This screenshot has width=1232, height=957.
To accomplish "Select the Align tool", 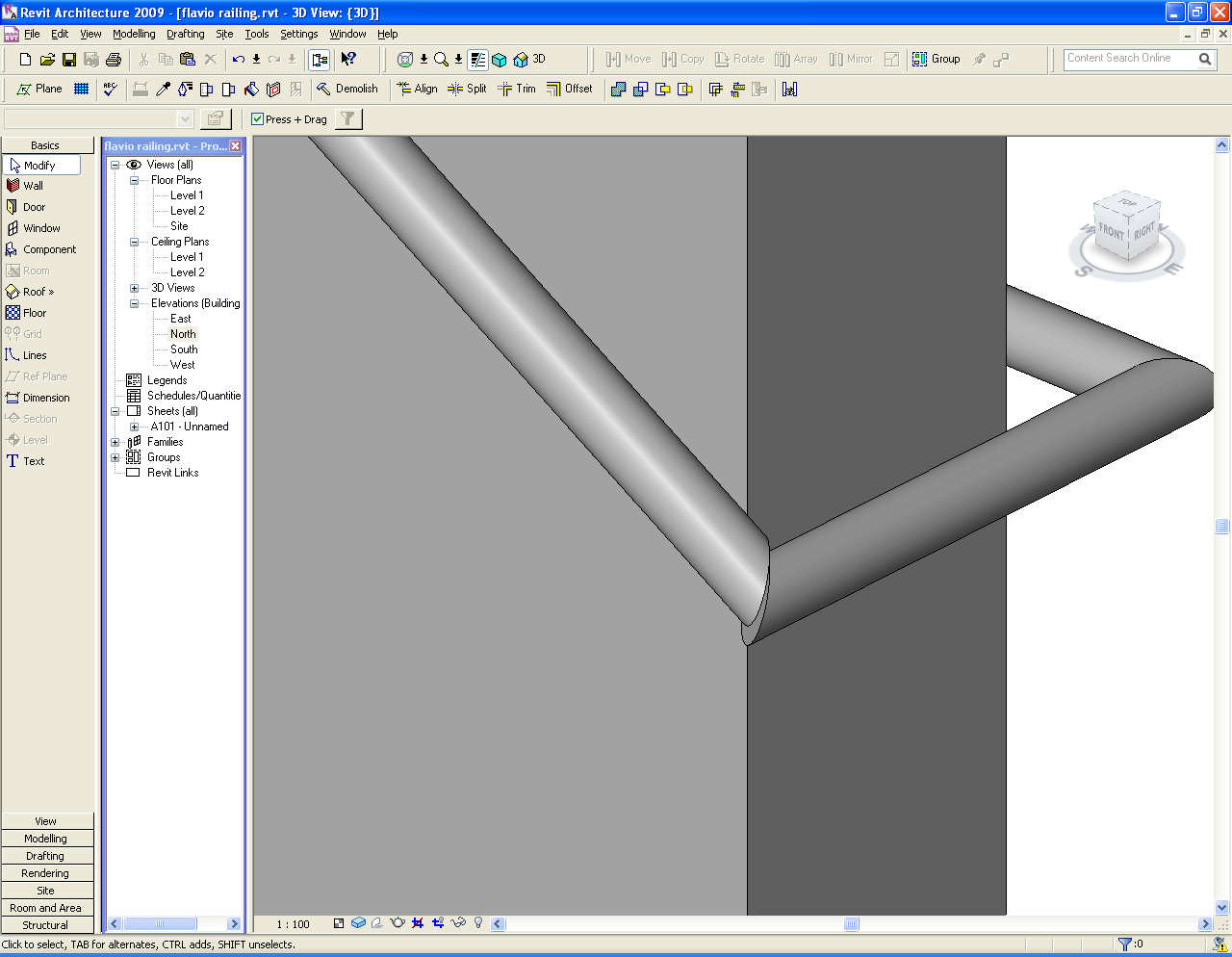I will tap(417, 89).
